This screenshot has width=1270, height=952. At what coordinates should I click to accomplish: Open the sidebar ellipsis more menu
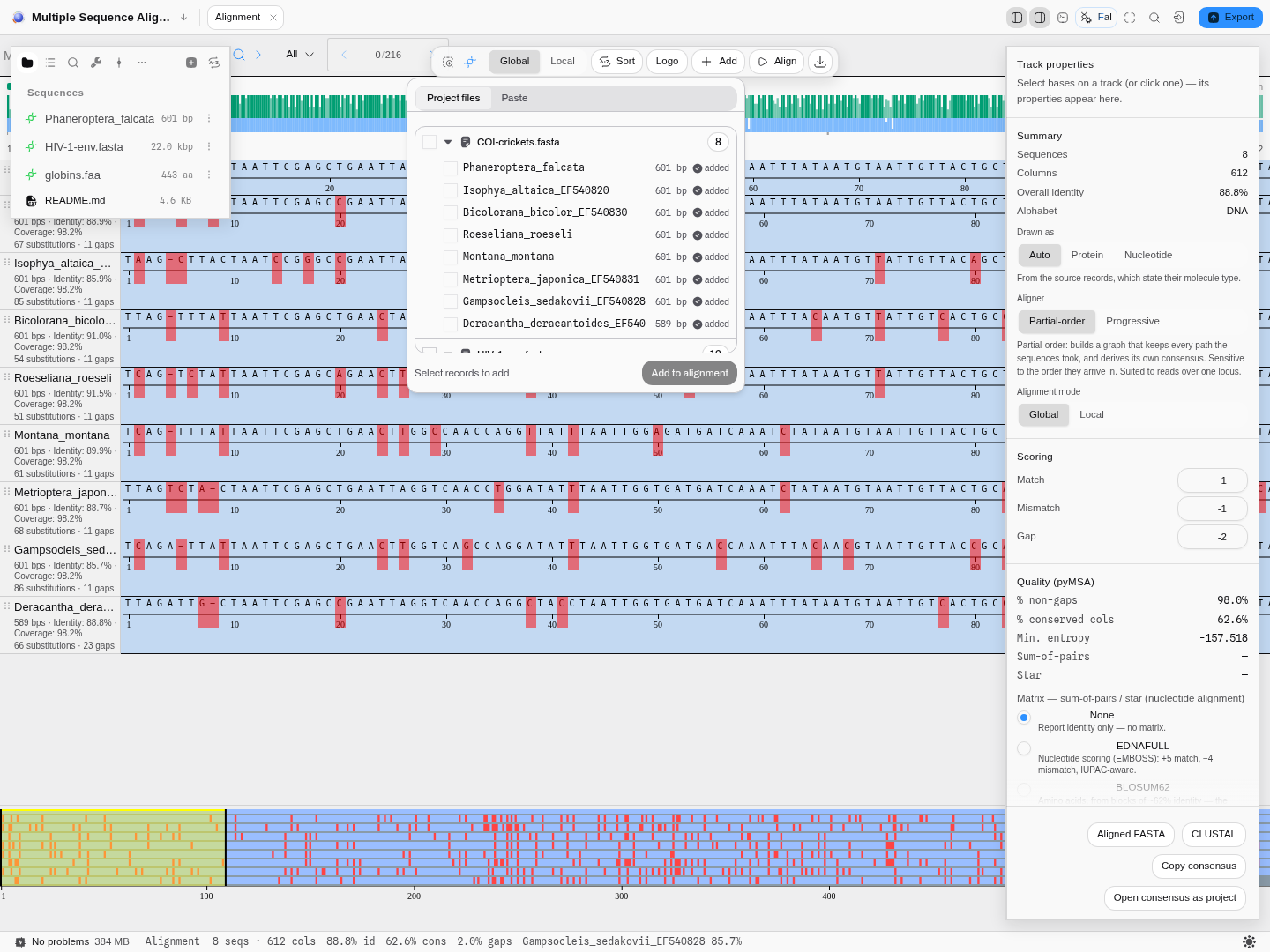pos(142,63)
